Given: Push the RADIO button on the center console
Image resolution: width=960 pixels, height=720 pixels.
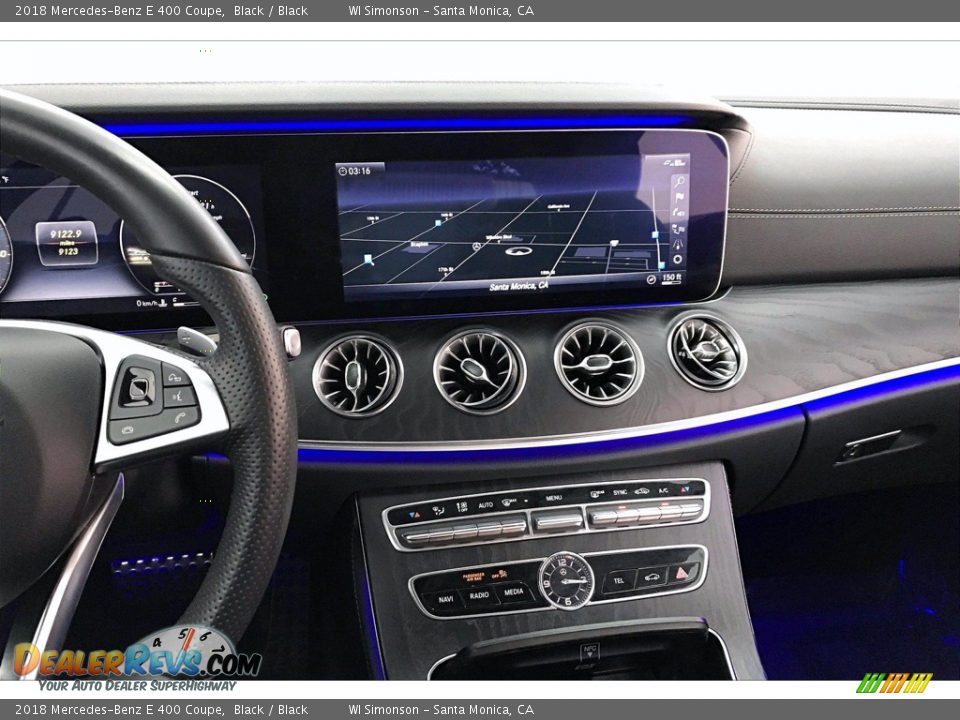Looking at the screenshot, I should click(479, 595).
